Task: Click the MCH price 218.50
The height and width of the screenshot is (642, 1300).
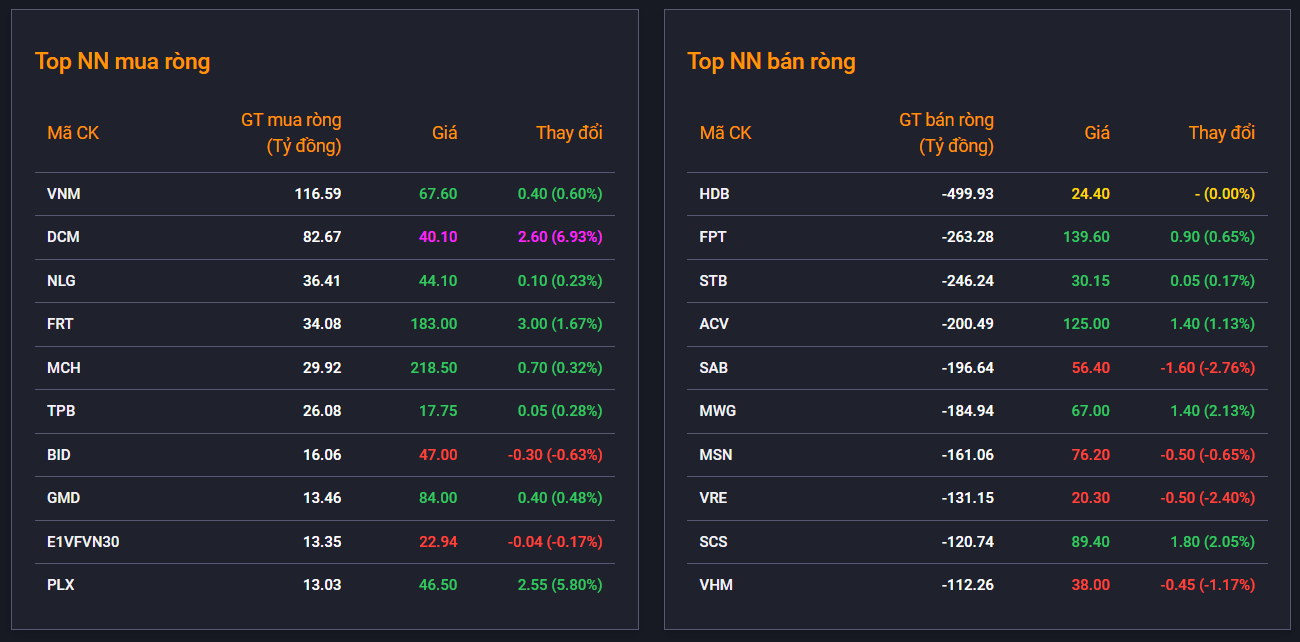Action: [434, 368]
